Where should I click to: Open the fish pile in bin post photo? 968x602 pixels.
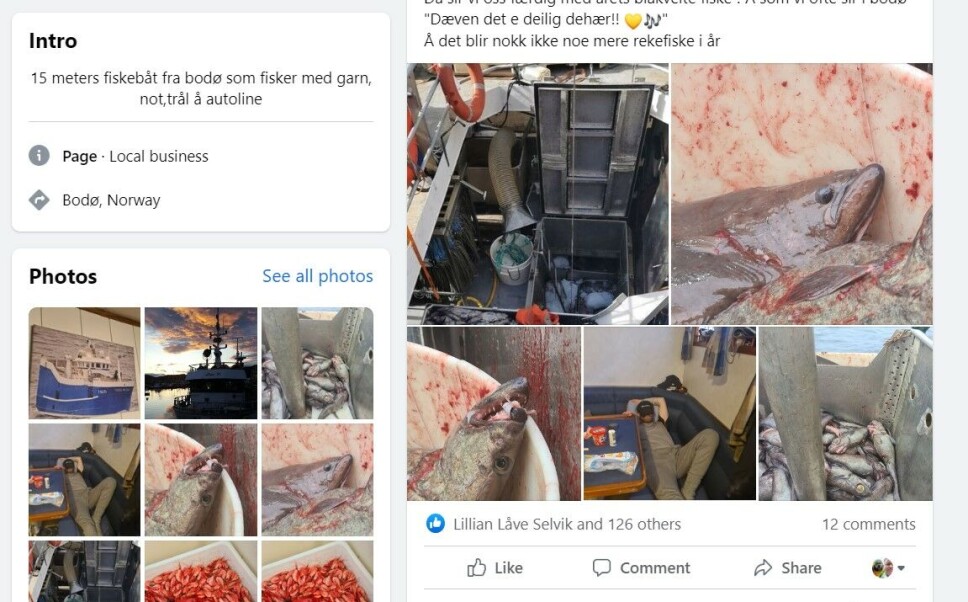point(845,413)
